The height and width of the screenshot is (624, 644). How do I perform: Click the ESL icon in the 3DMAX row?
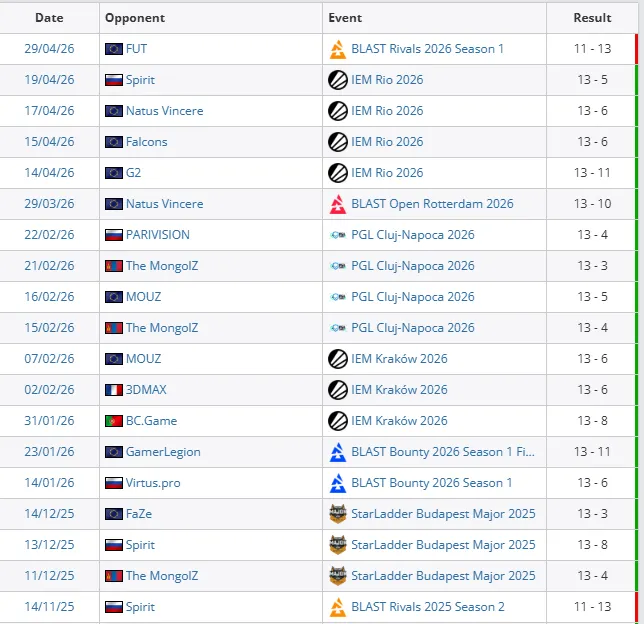338,390
